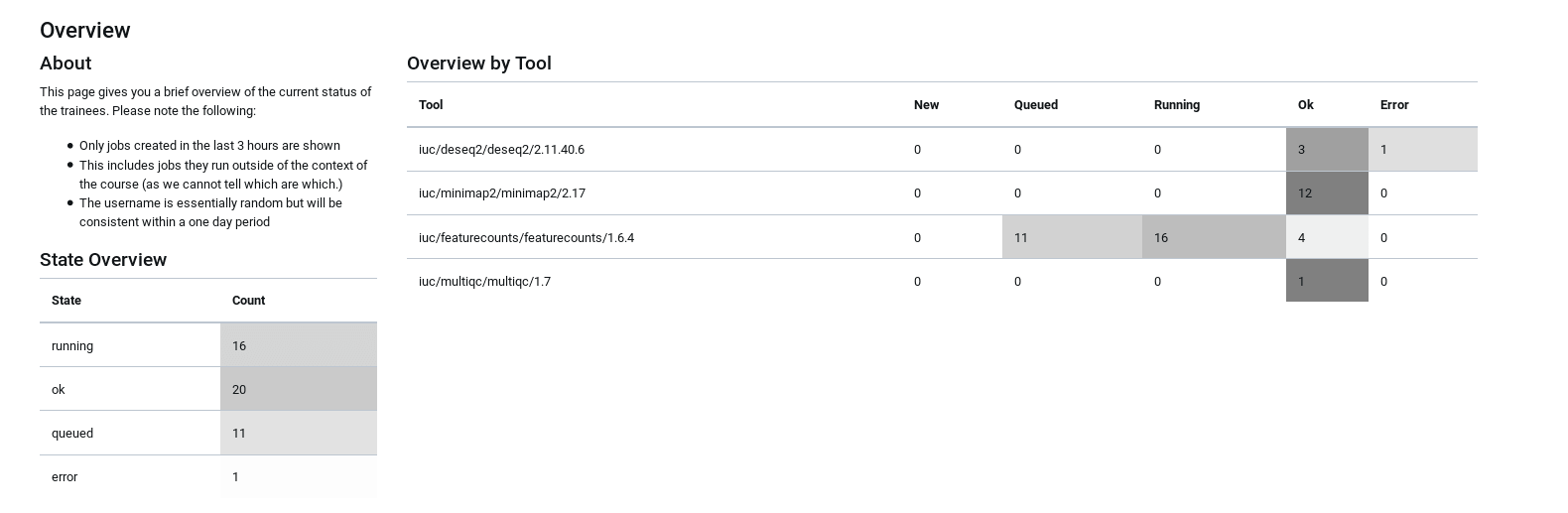The width and height of the screenshot is (1568, 513).
Task: Click the ok count cell showing 20
Action: (298, 390)
